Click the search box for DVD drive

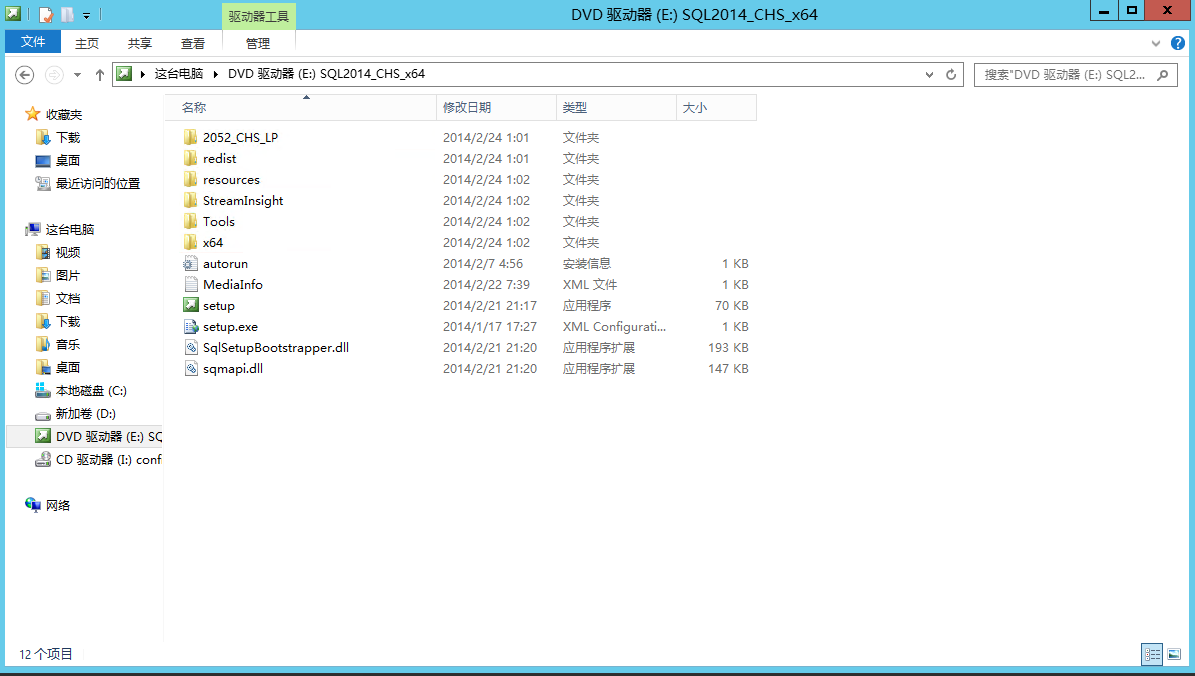click(1064, 74)
